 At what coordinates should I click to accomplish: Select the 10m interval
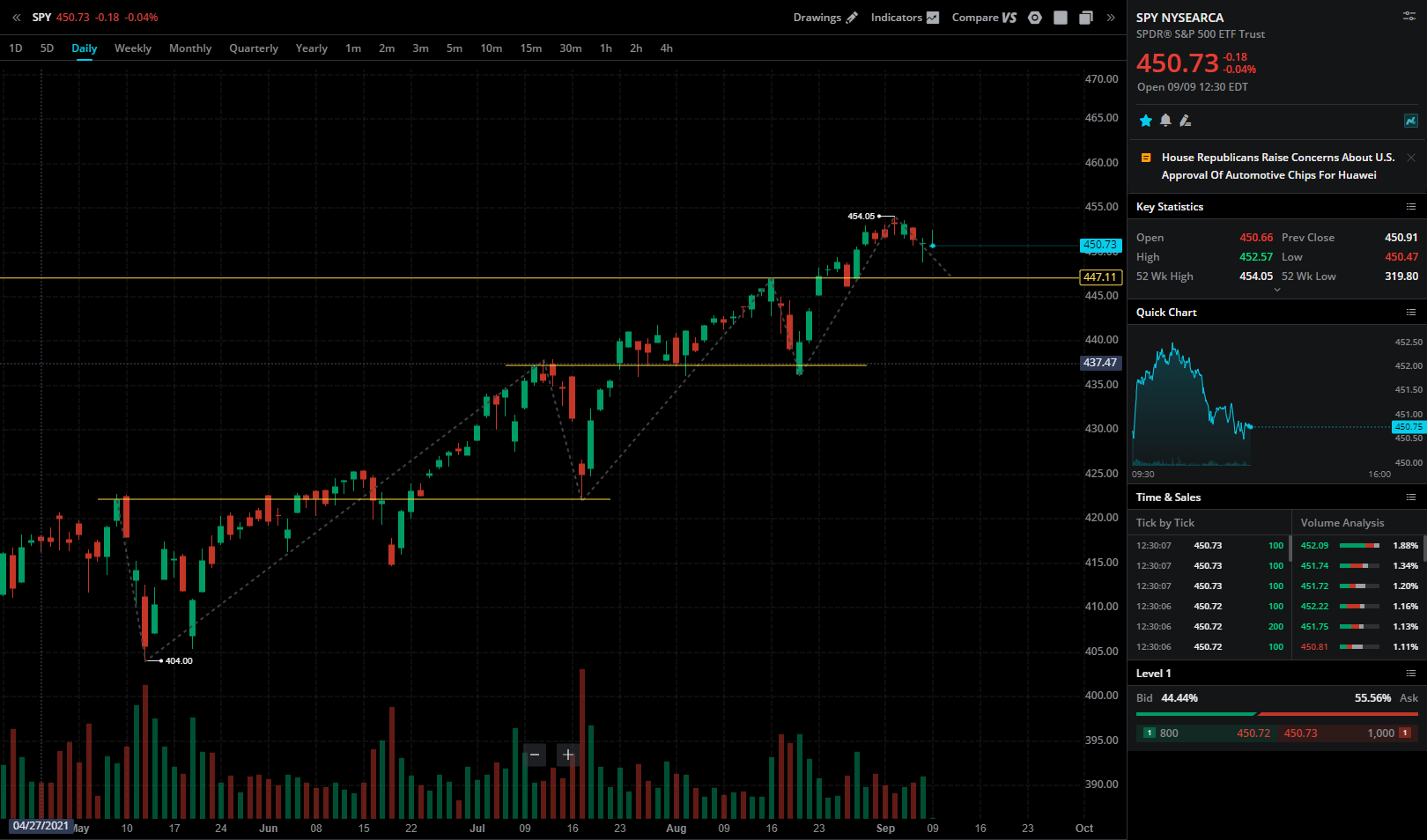tap(492, 48)
